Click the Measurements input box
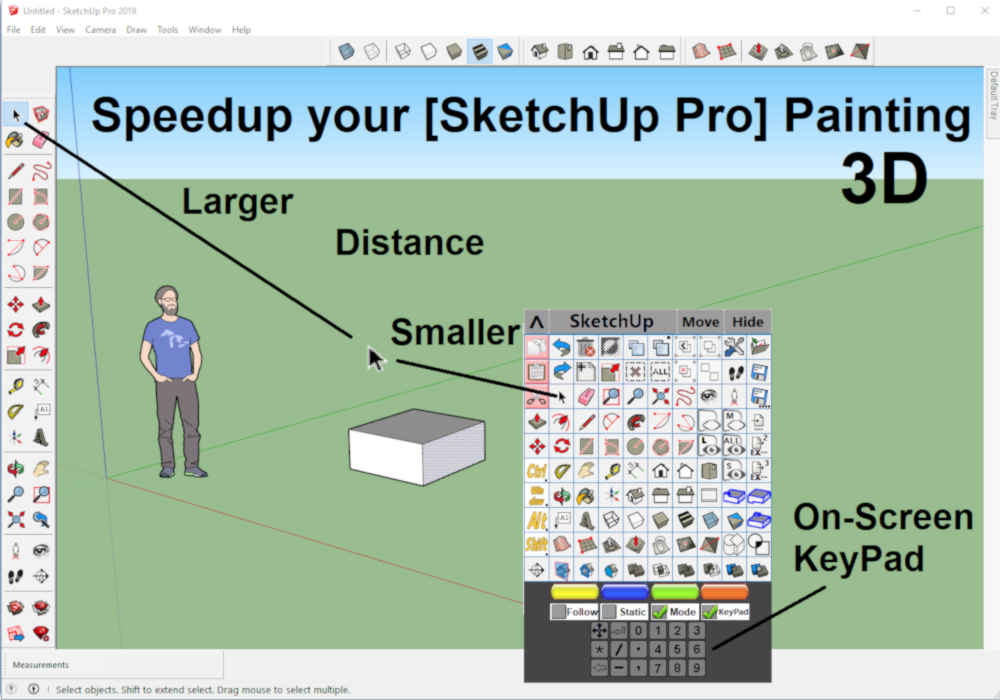The width and height of the screenshot is (1000, 700). [x=114, y=665]
